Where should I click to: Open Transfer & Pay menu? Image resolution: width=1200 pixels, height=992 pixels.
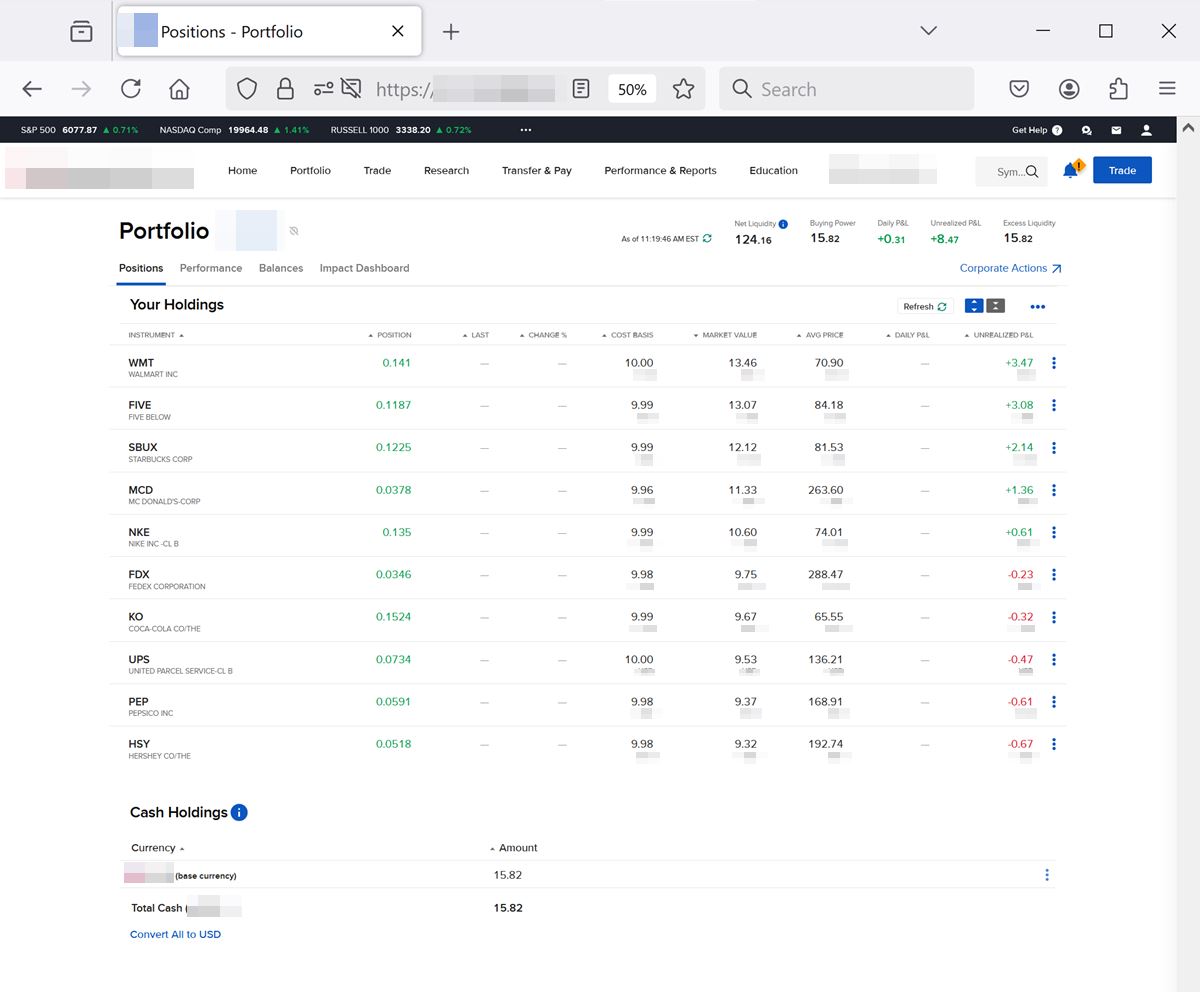pos(537,171)
